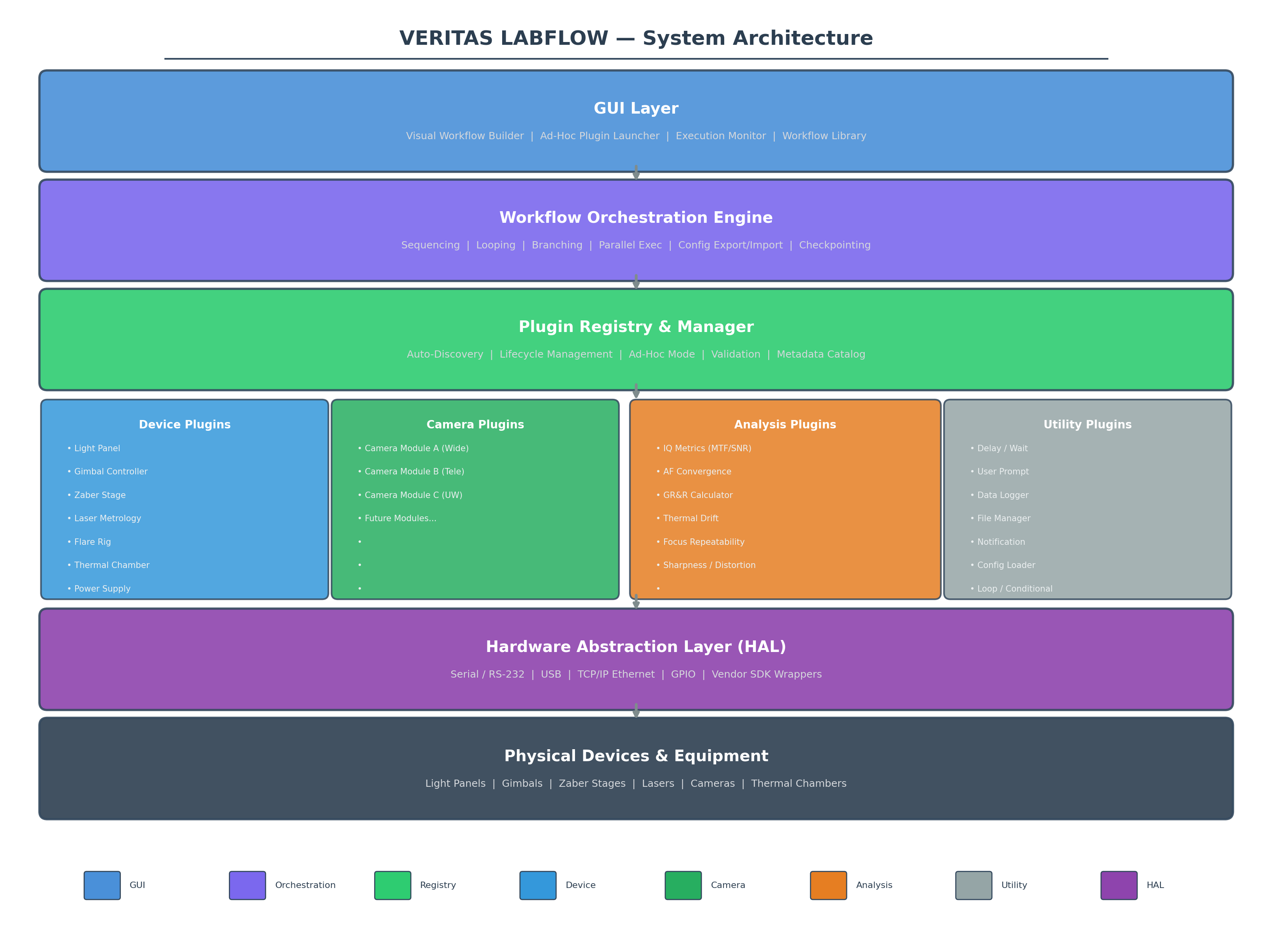The width and height of the screenshot is (1272, 952).
Task: Click the 'VERITAS LABFLOW — System Architecture' title
Action: (636, 38)
